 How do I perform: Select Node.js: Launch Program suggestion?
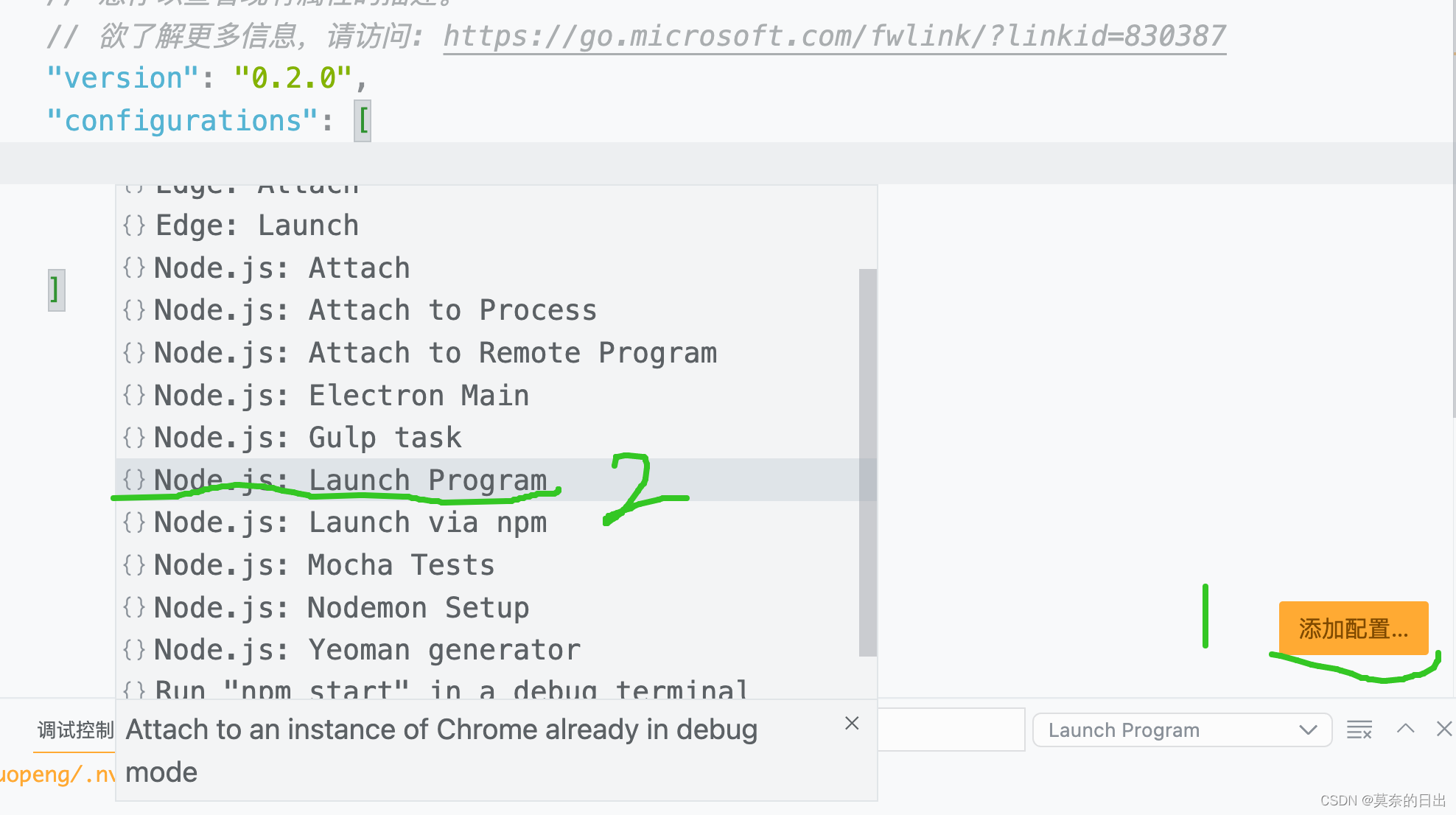351,480
